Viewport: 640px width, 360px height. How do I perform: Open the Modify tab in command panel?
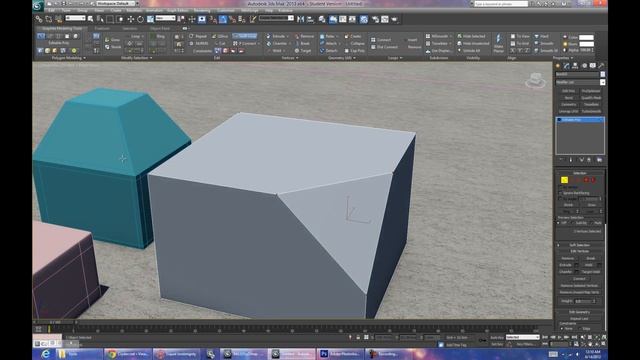tap(567, 66)
